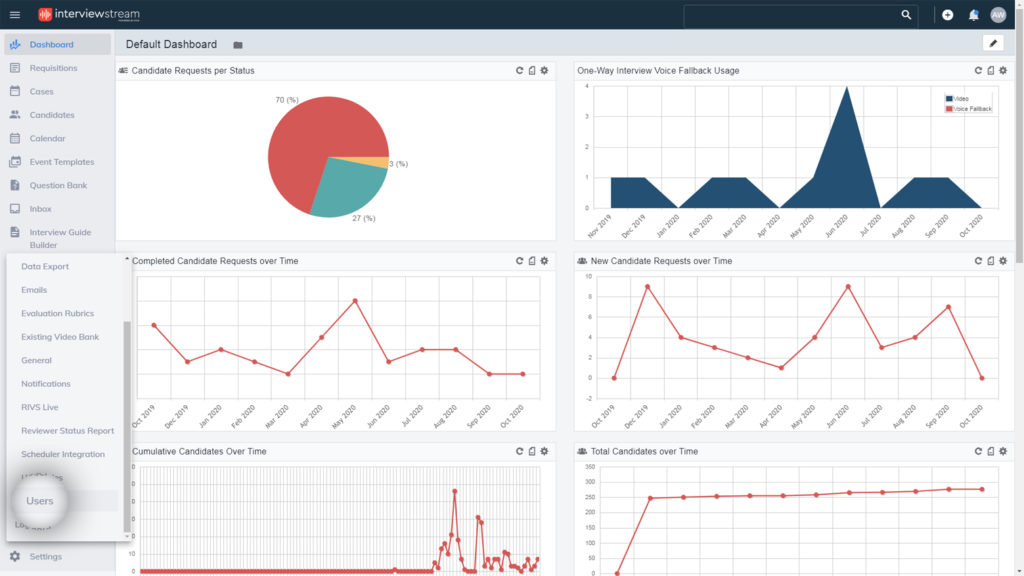Toggle edit mode with the pencil icon

993,43
